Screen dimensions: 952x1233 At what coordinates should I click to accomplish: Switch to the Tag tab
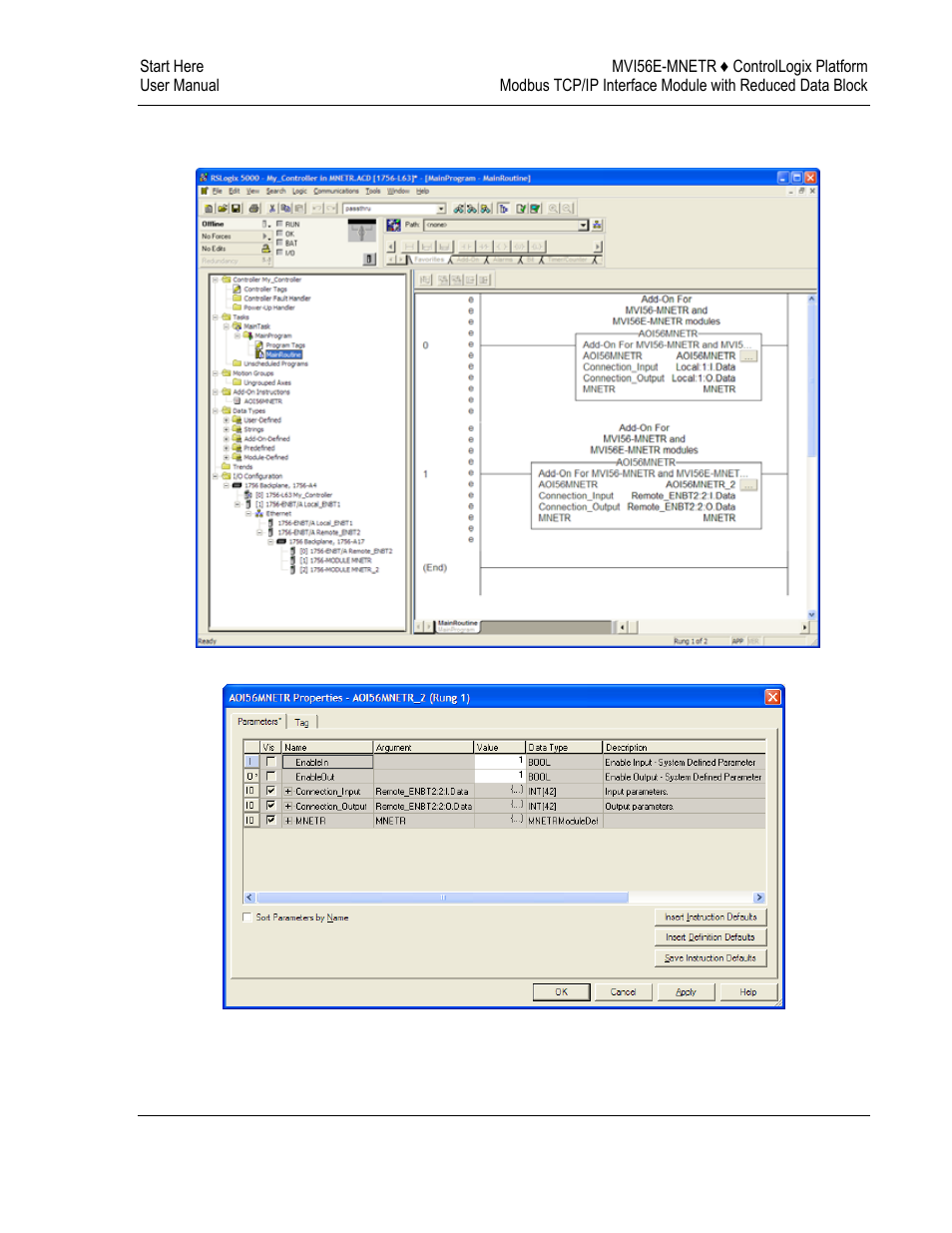pyautogui.click(x=301, y=722)
